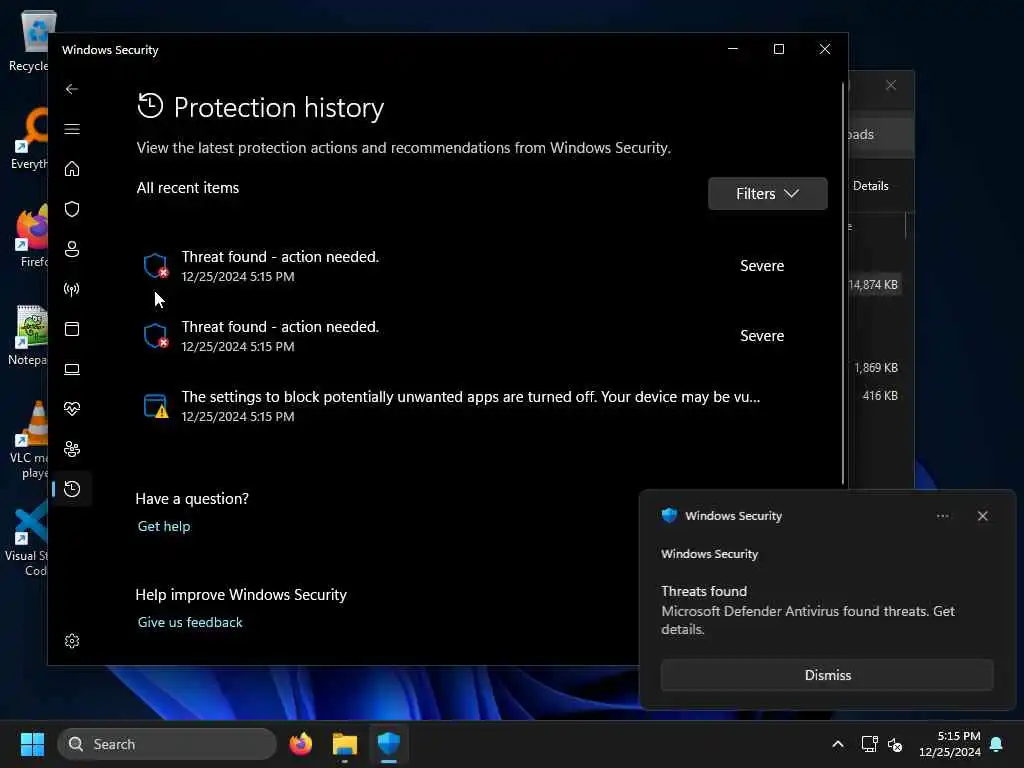Click the network icon in system tray
Viewport: 1024px width, 768px height.
(x=869, y=744)
